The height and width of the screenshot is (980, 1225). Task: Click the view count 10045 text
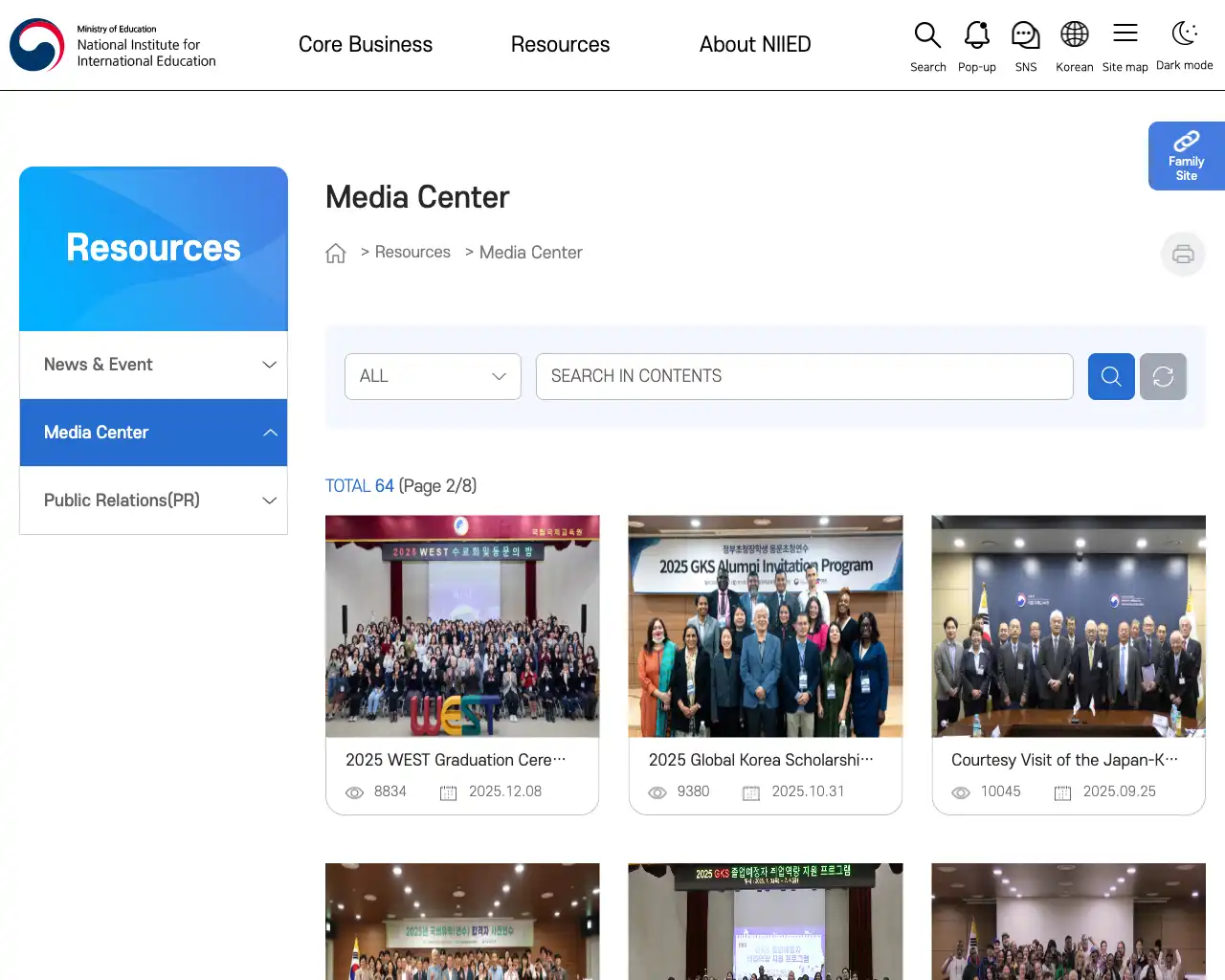pyautogui.click(x=1001, y=791)
